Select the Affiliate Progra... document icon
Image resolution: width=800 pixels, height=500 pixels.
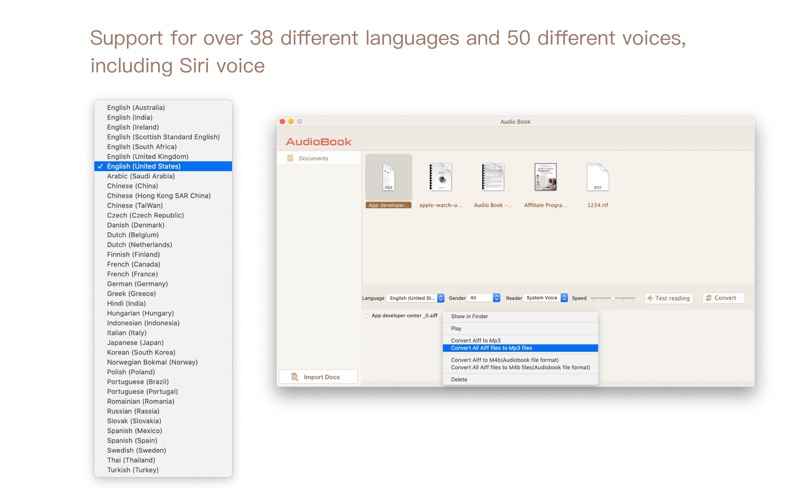[x=545, y=177]
